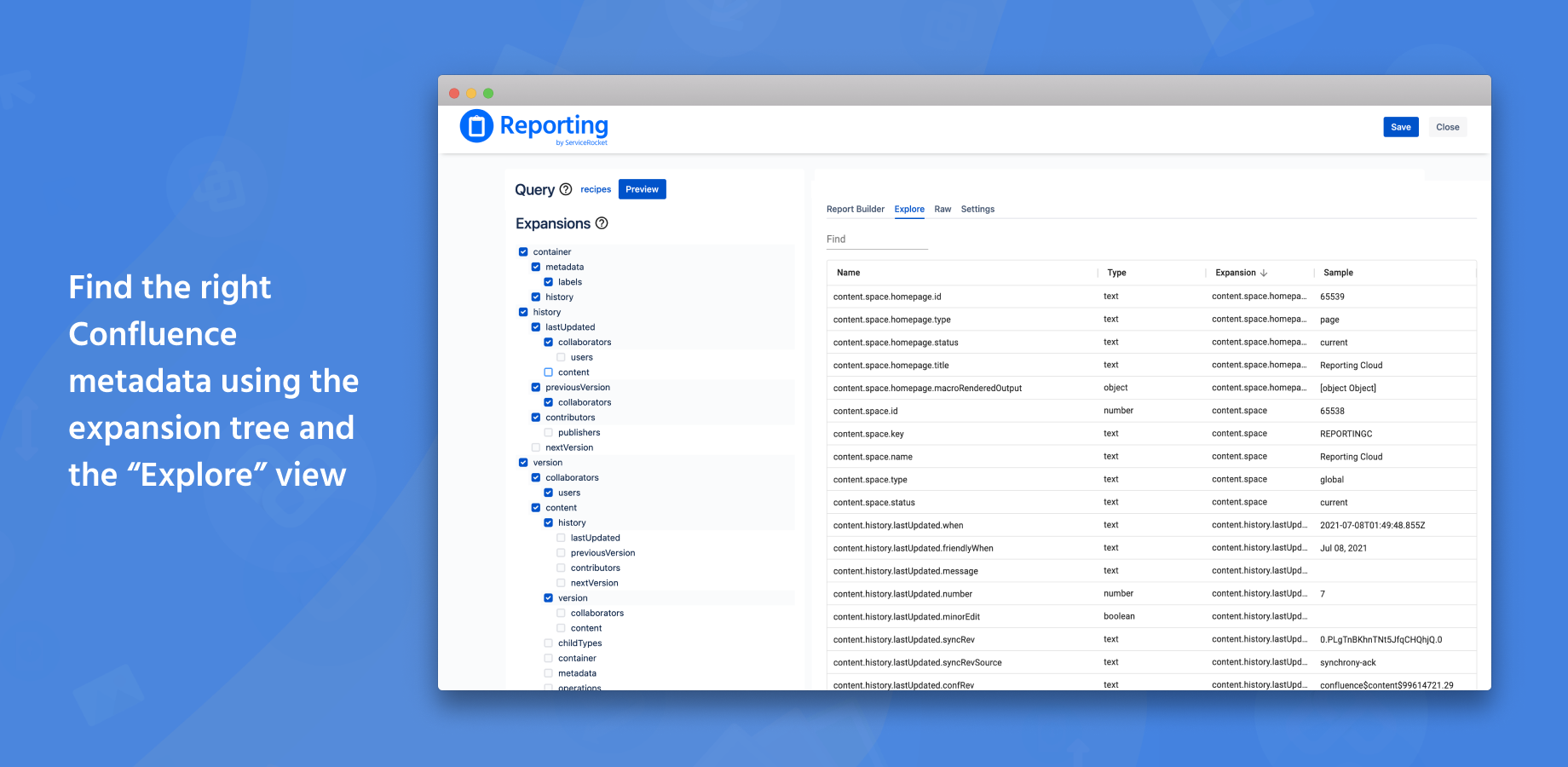Click the Sample column header

click(1338, 273)
